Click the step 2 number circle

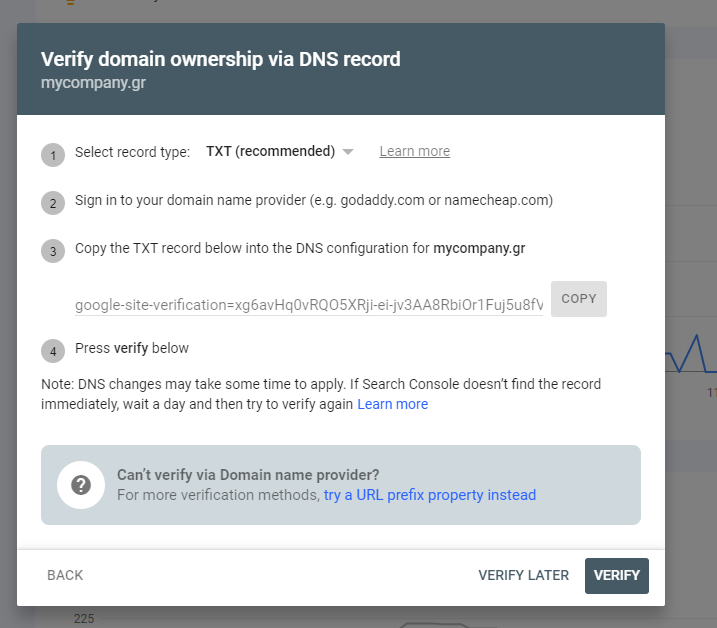pos(53,203)
